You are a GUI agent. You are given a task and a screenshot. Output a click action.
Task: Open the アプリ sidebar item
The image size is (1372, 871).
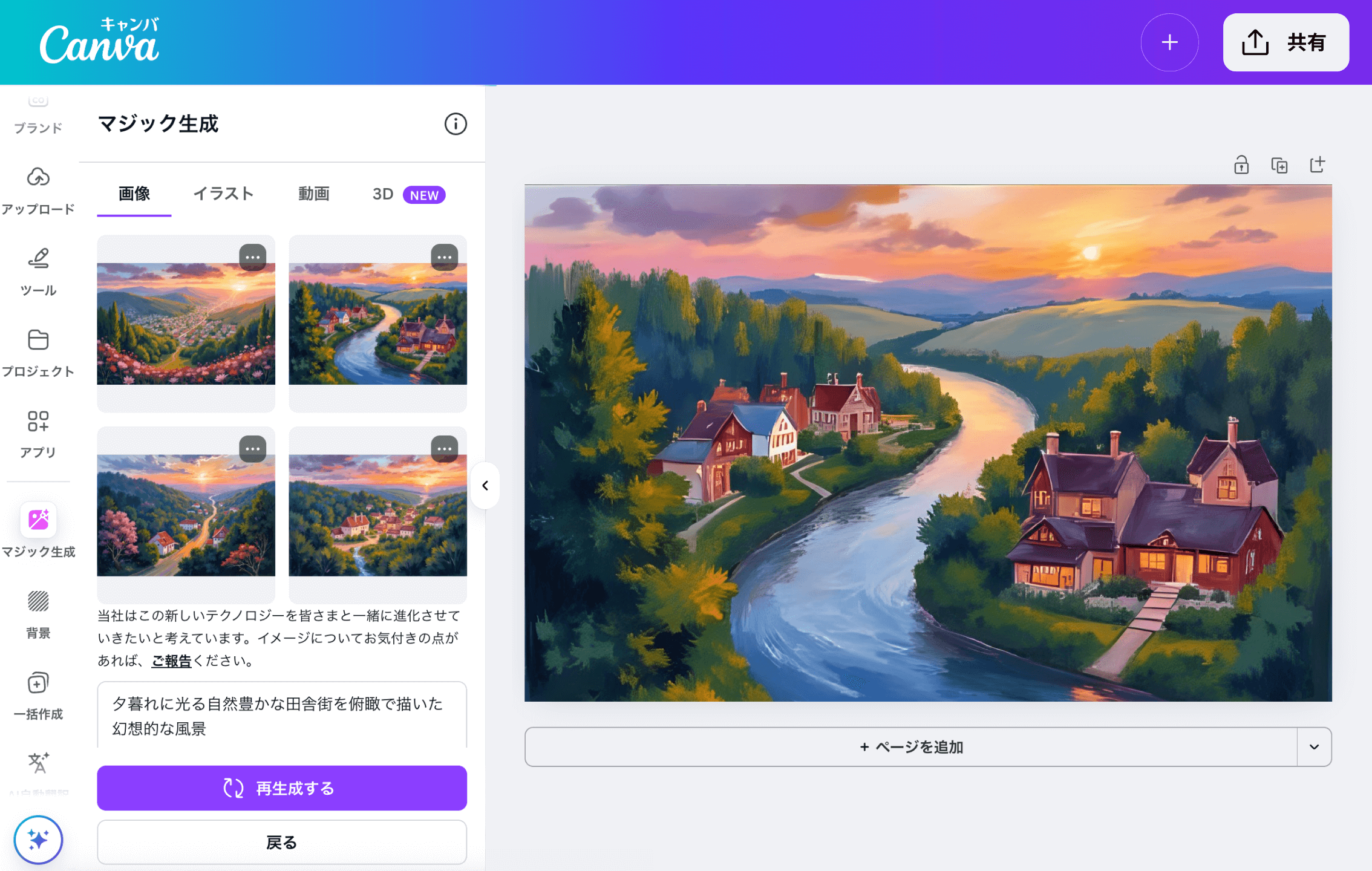point(38,434)
